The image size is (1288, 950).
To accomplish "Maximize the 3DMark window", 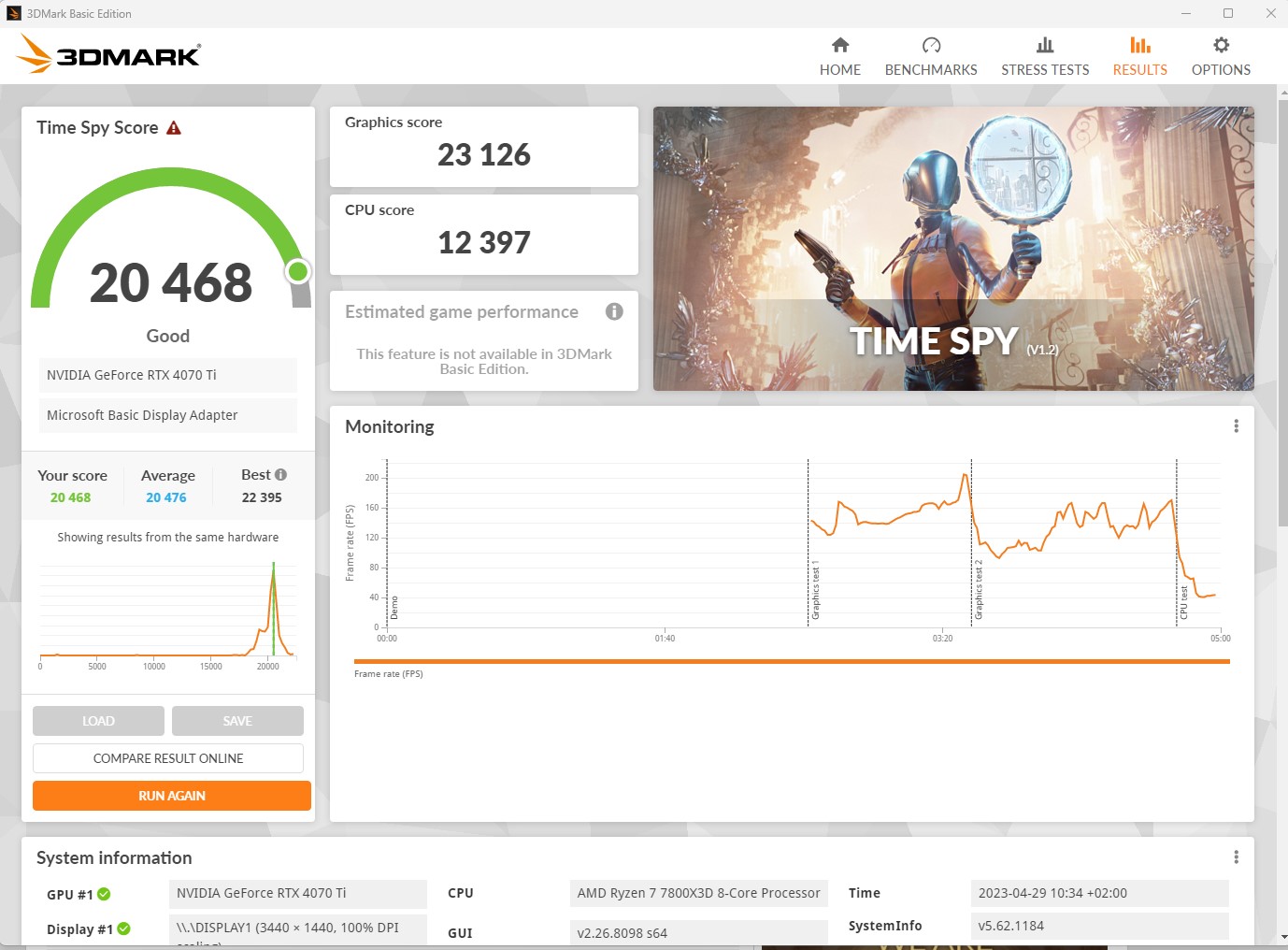I will click(1228, 13).
